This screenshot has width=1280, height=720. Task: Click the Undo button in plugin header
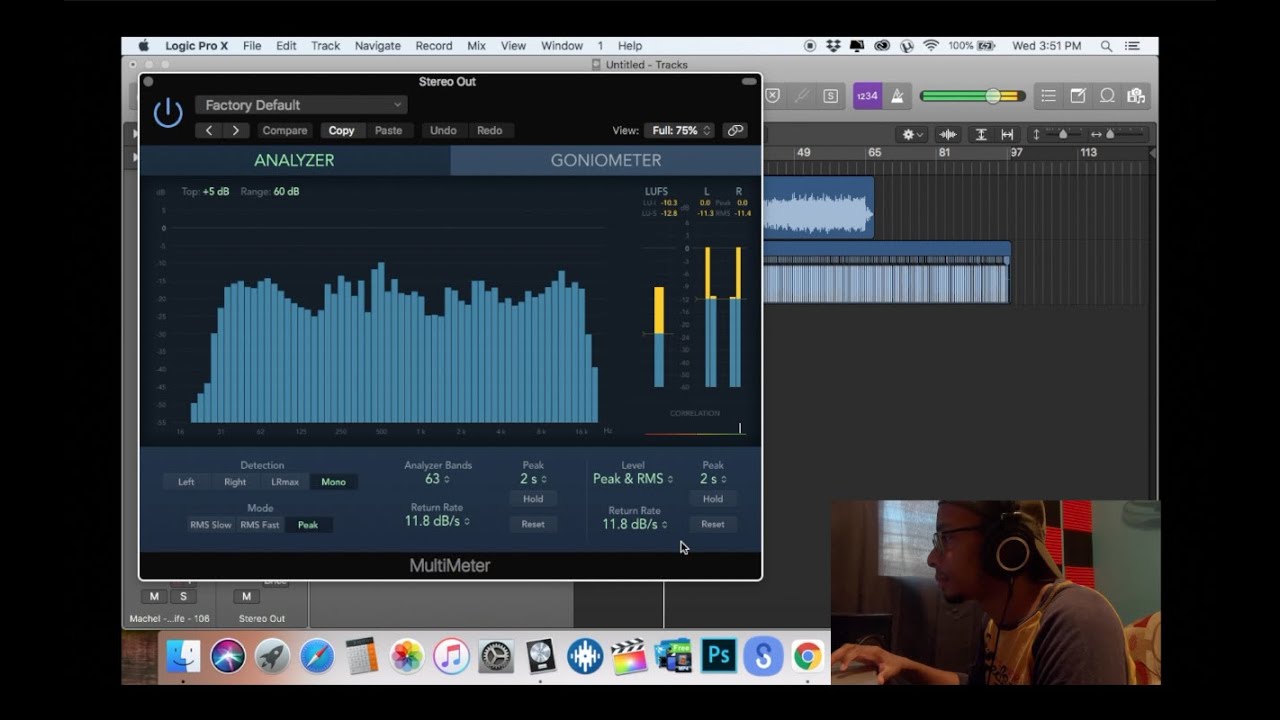pos(443,130)
